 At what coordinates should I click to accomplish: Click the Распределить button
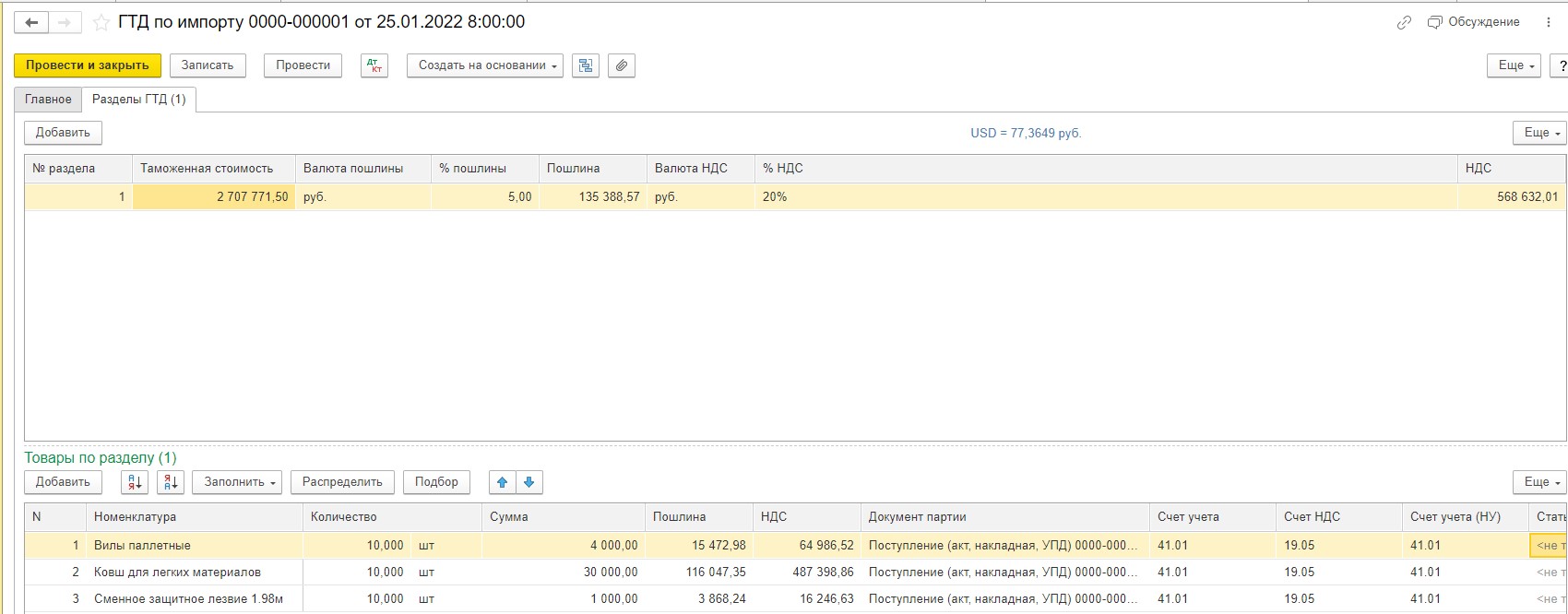pyautogui.click(x=342, y=482)
